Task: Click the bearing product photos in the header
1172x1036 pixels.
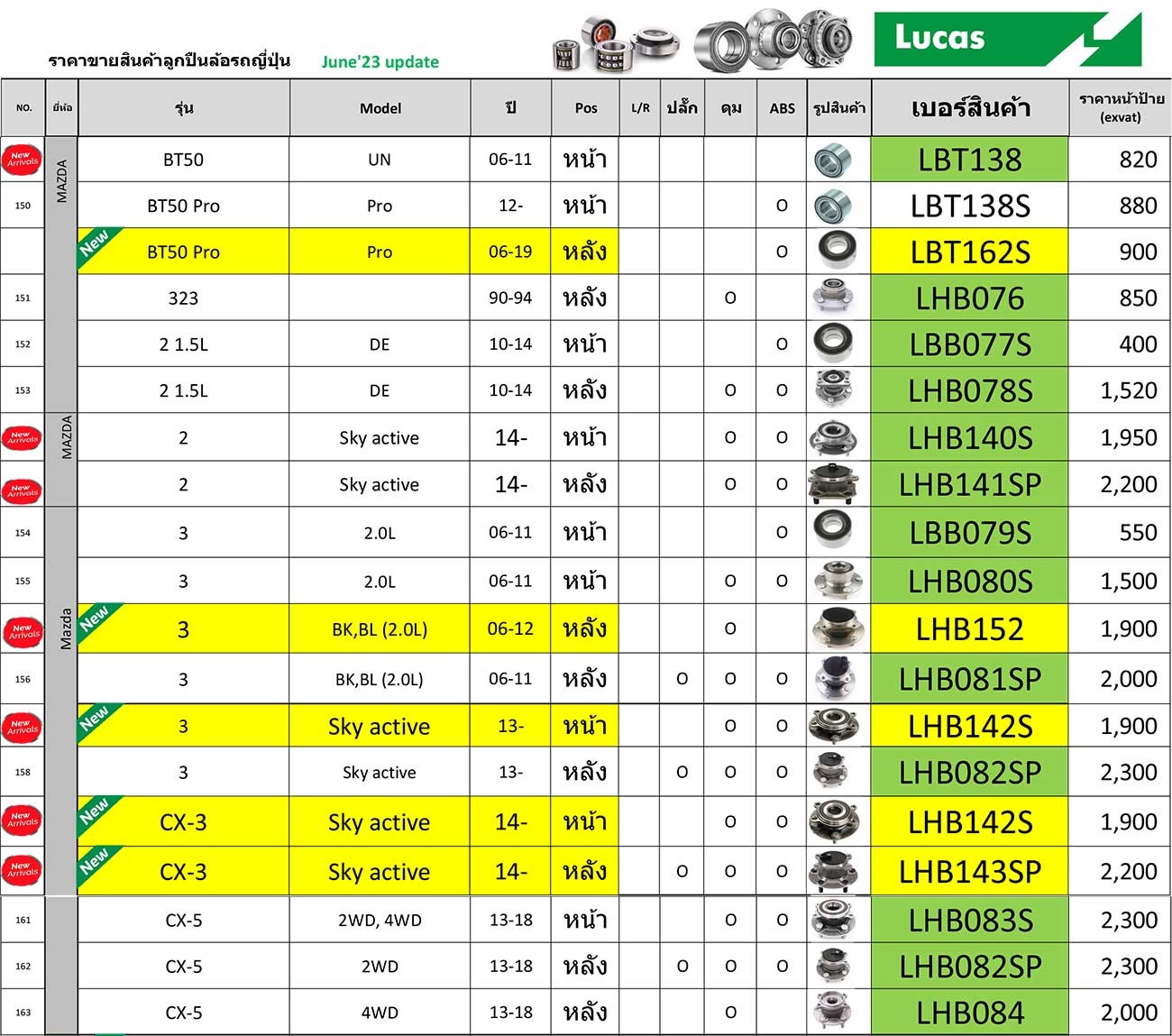Action: 702,41
